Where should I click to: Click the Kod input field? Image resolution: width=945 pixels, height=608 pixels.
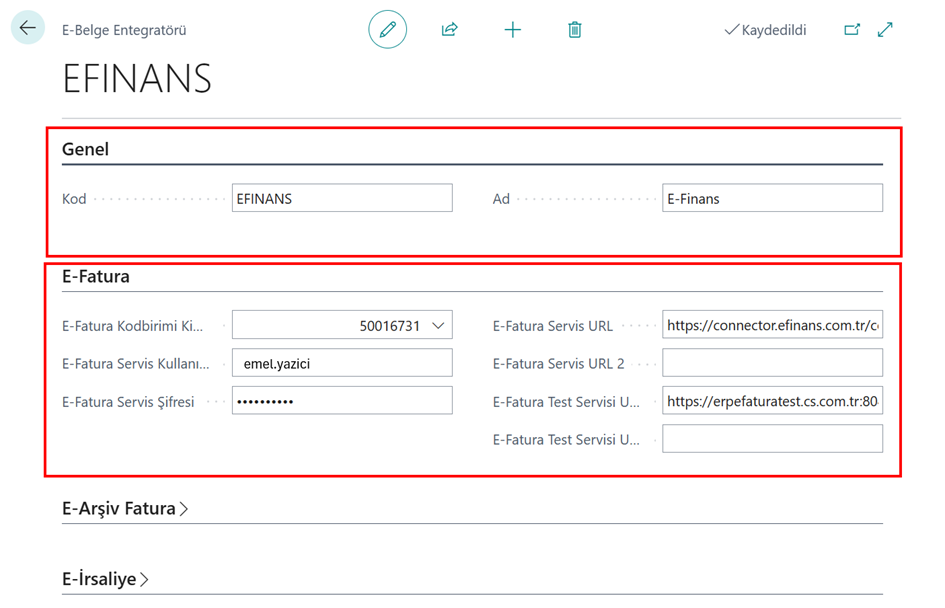pos(342,198)
